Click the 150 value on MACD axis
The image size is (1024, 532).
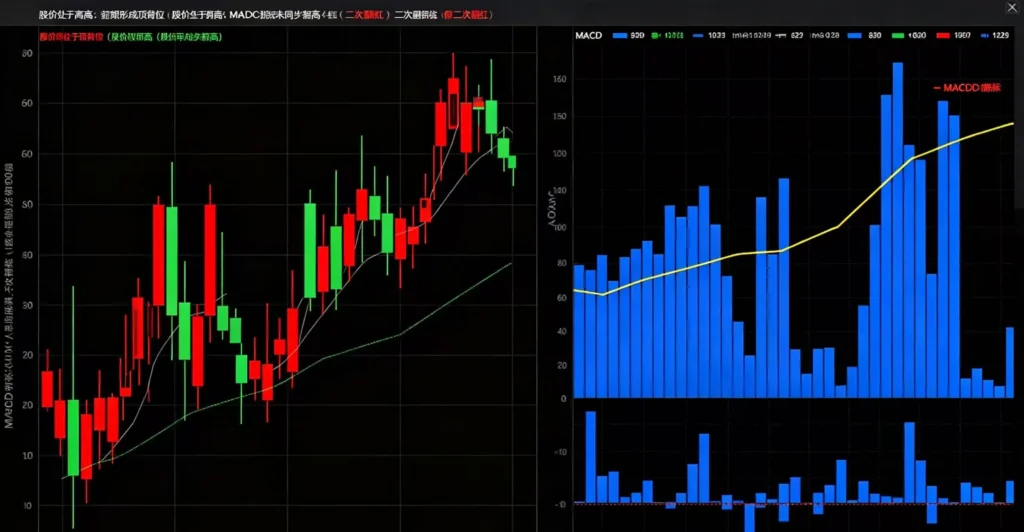tap(560, 116)
